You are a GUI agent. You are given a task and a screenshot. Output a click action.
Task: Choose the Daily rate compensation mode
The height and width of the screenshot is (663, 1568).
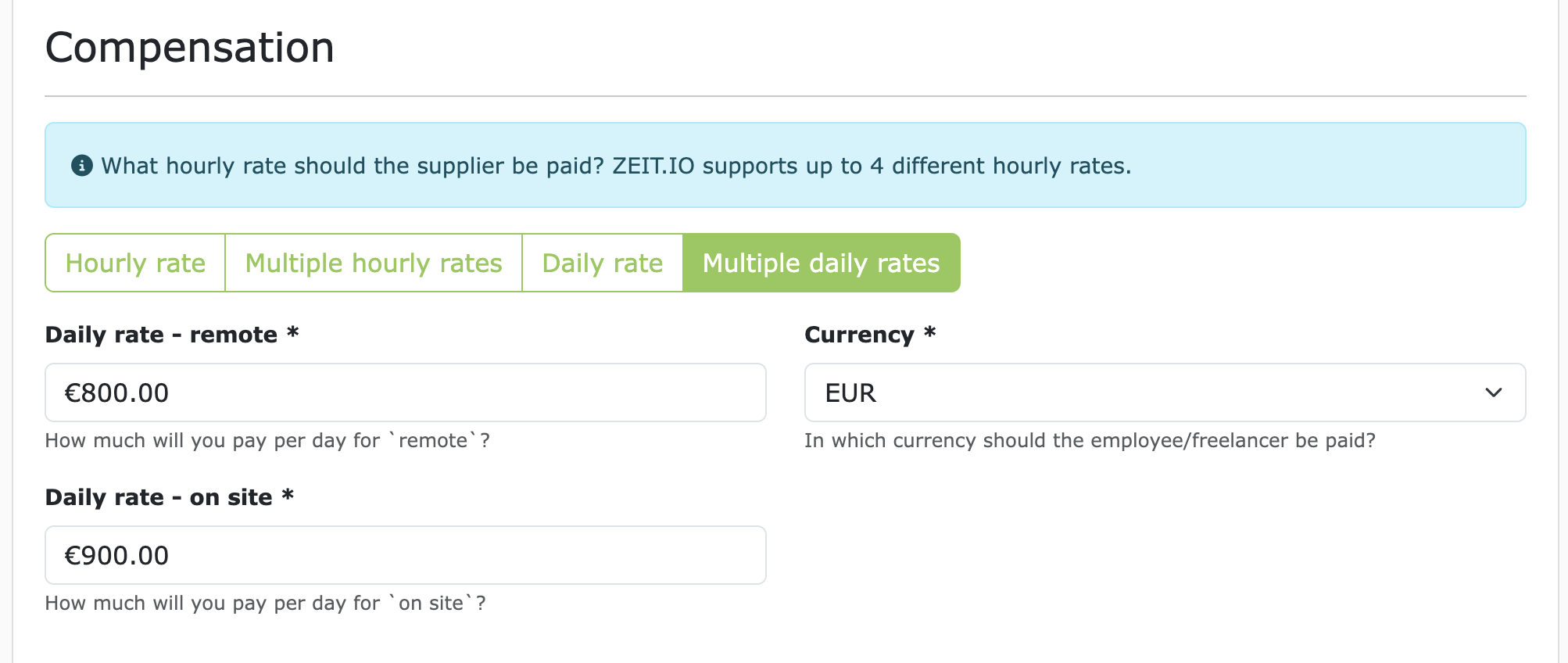click(602, 263)
